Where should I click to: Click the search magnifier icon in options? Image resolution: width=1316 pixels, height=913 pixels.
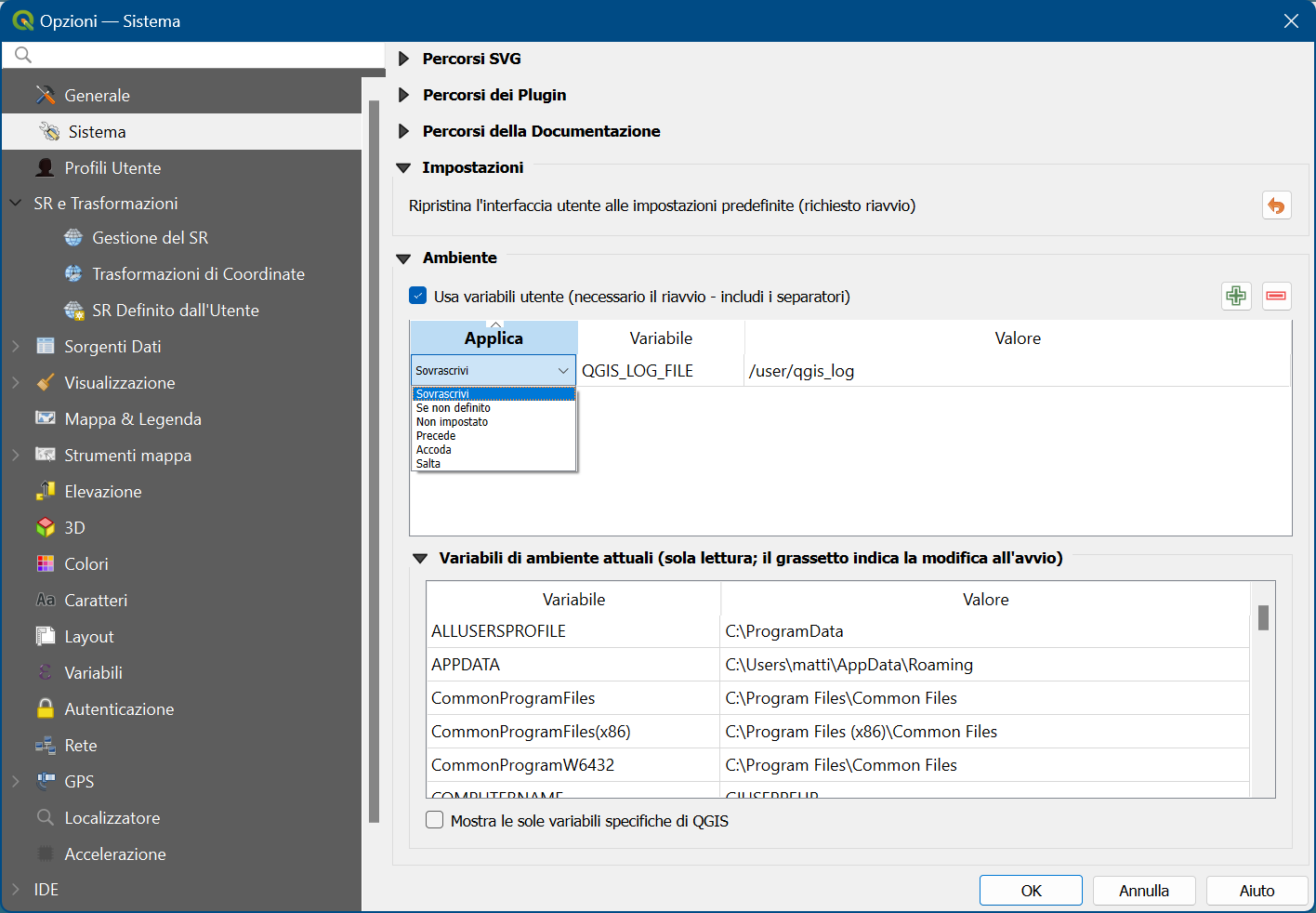point(23,55)
